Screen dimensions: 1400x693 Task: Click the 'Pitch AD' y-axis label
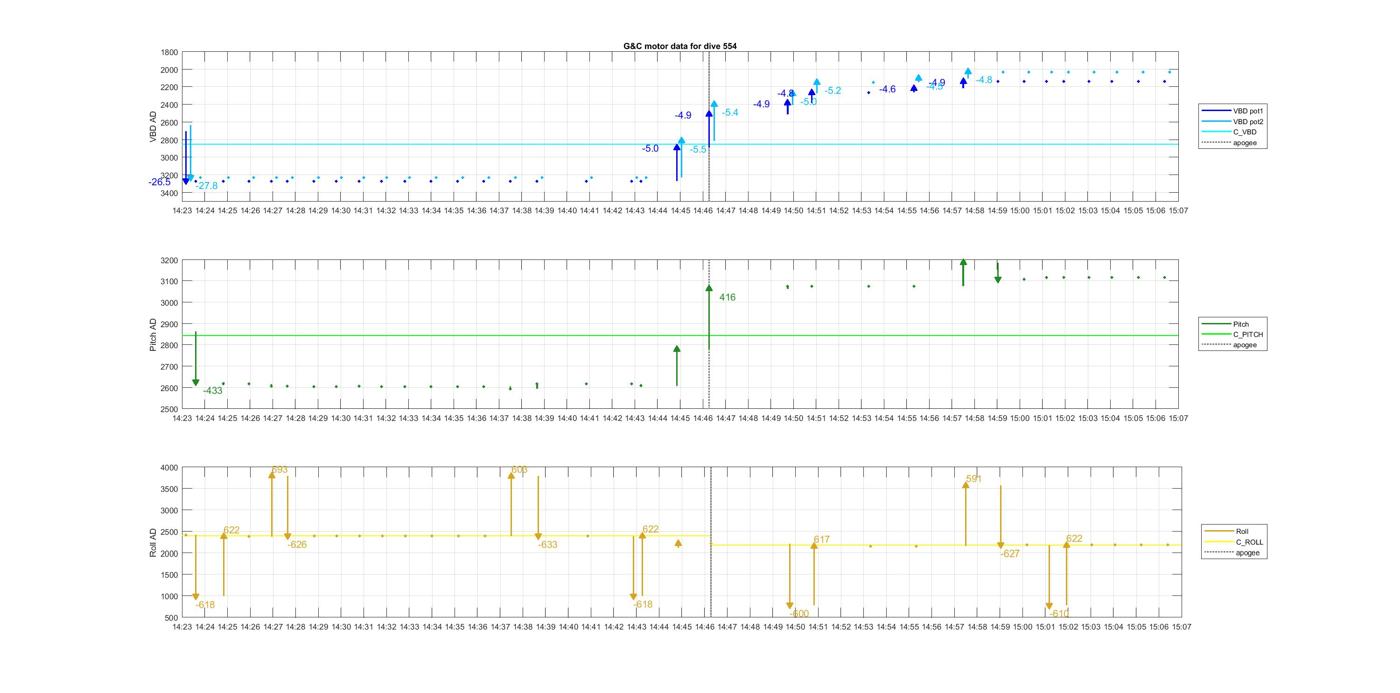[153, 335]
